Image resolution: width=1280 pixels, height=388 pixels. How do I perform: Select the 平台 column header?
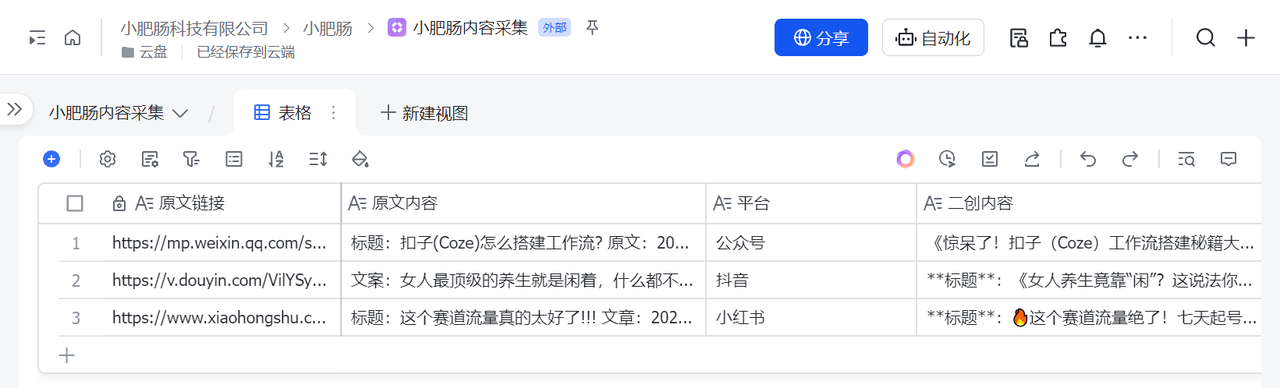[811, 204]
